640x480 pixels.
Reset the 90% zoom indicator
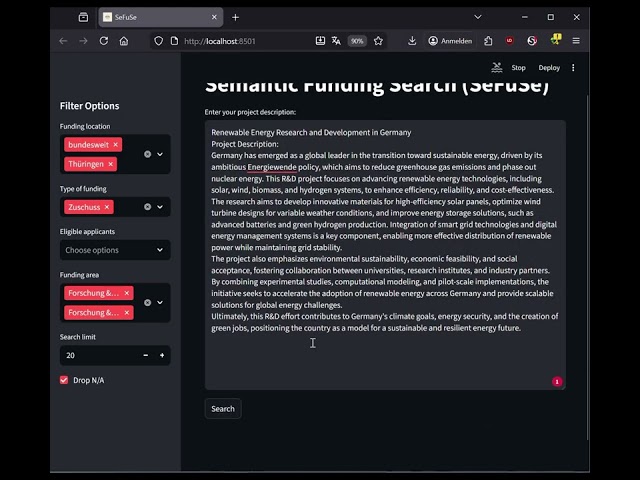357,41
